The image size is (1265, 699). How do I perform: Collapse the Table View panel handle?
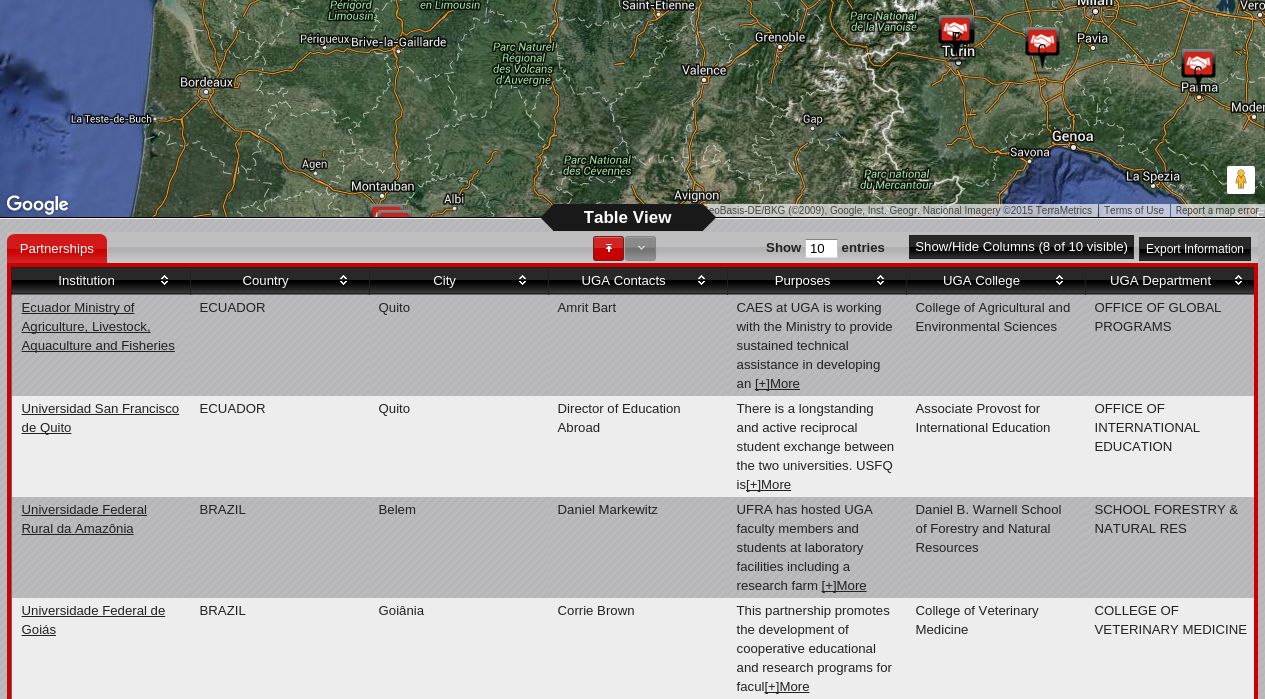[628, 218]
